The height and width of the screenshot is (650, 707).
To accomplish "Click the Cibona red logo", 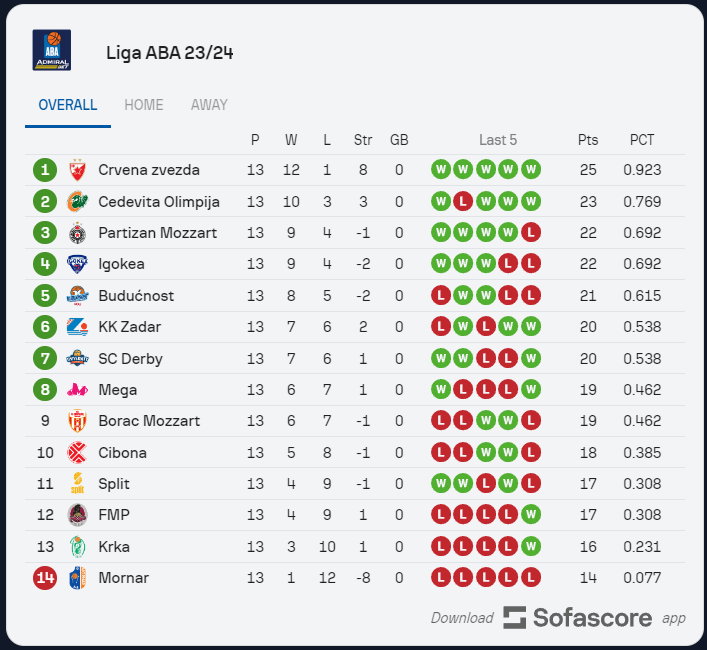I will click(77, 452).
